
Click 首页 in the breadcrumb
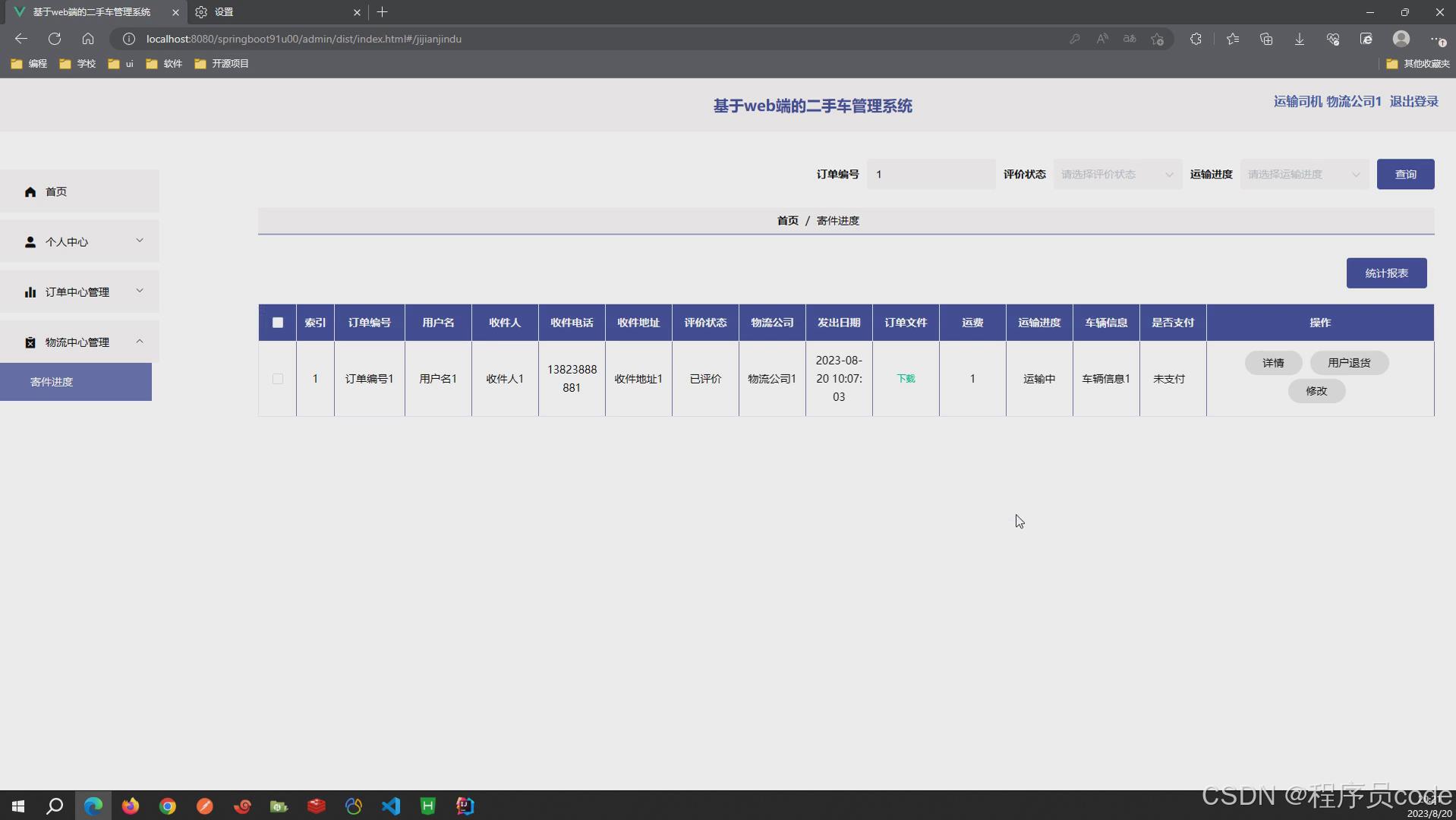point(787,221)
